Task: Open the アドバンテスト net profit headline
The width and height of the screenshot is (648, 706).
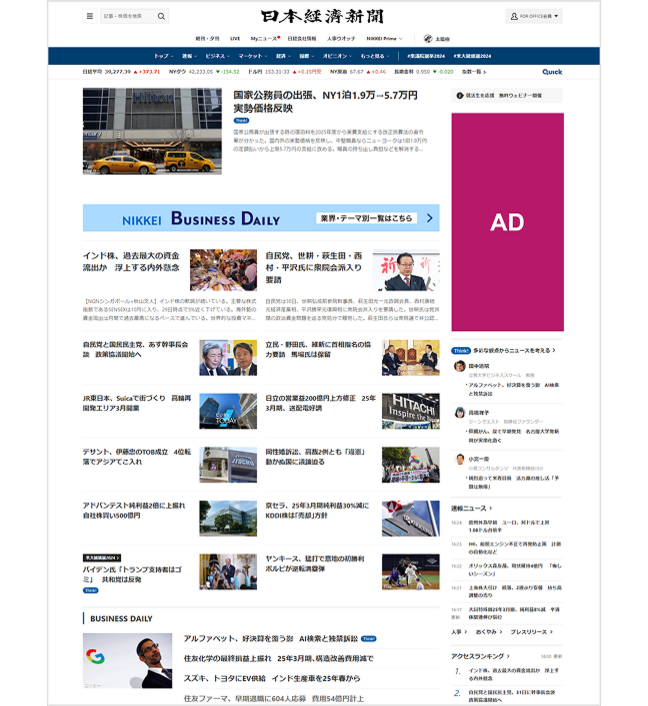Action: [134, 510]
